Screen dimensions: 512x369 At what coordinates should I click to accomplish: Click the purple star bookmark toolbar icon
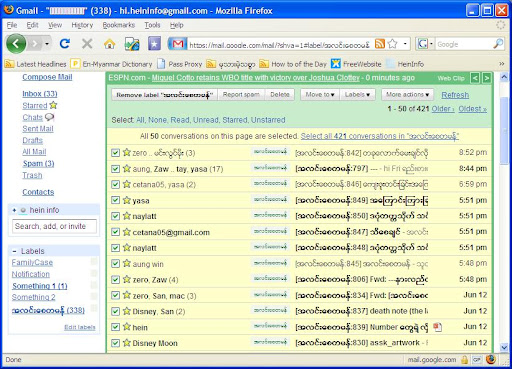pyautogui.click(x=154, y=44)
